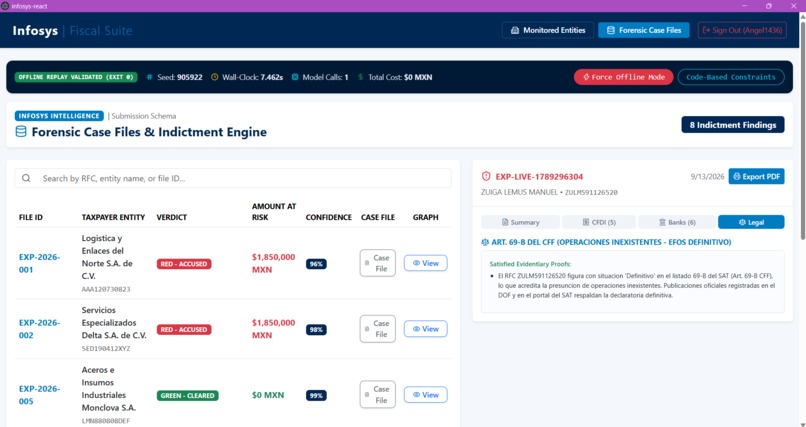
Task: Click the database icon beside Forensic Case Files heading
Action: click(21, 132)
